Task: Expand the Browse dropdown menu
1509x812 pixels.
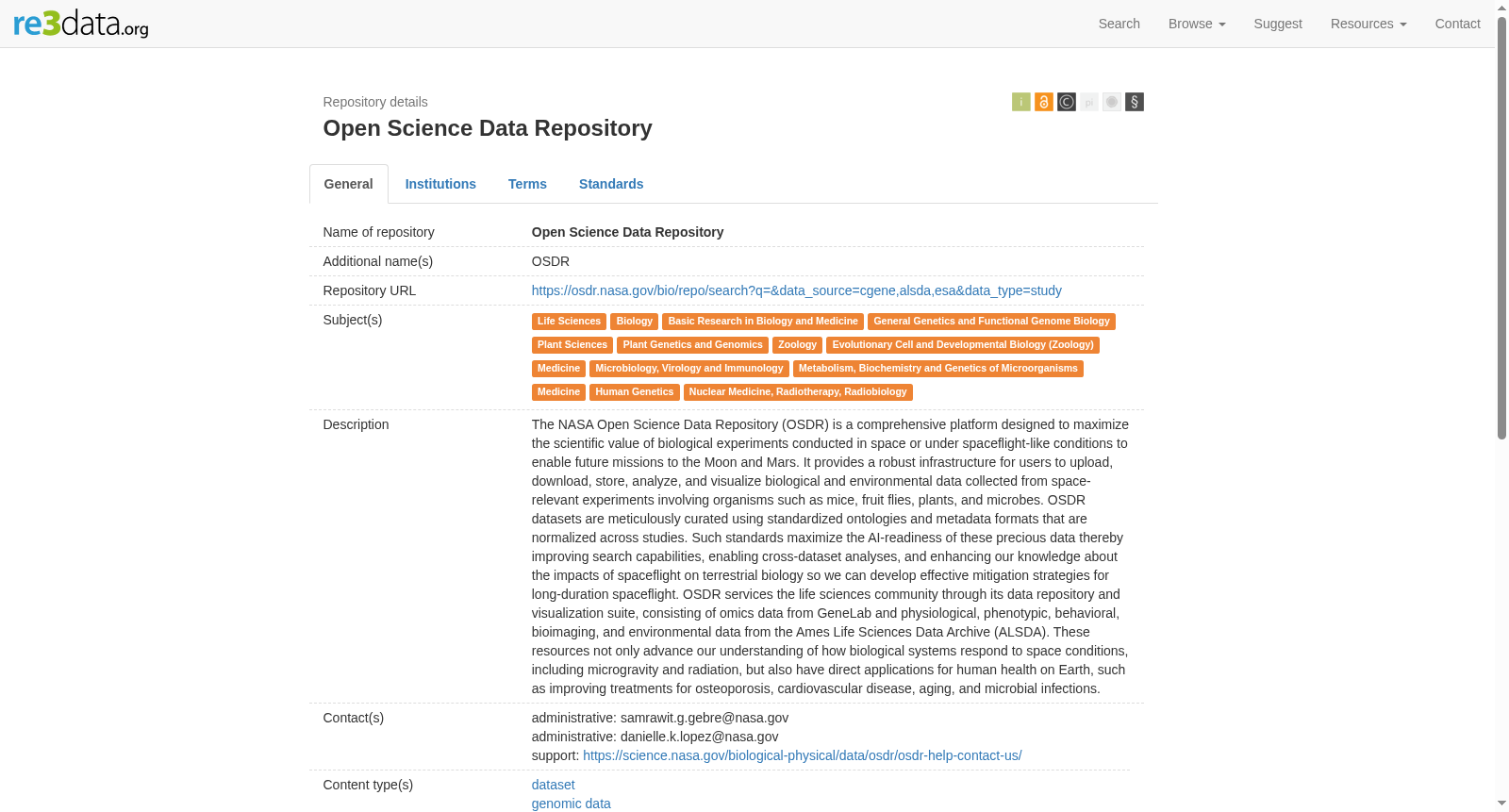Action: [x=1197, y=24]
